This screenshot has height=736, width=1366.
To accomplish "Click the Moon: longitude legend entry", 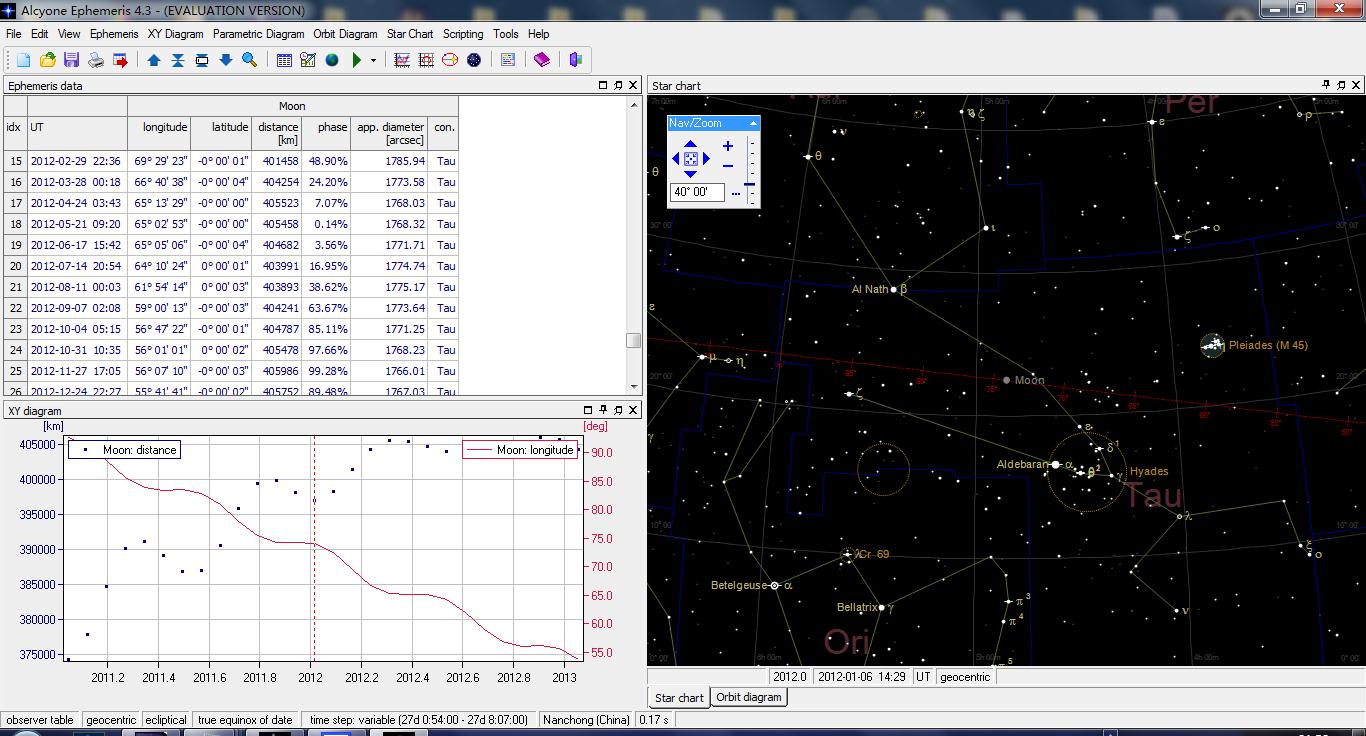I will click(x=521, y=450).
